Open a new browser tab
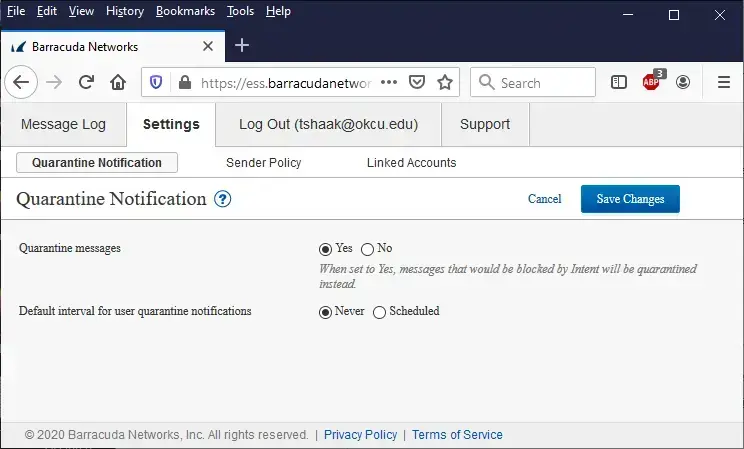The image size is (744, 449). coord(241,46)
